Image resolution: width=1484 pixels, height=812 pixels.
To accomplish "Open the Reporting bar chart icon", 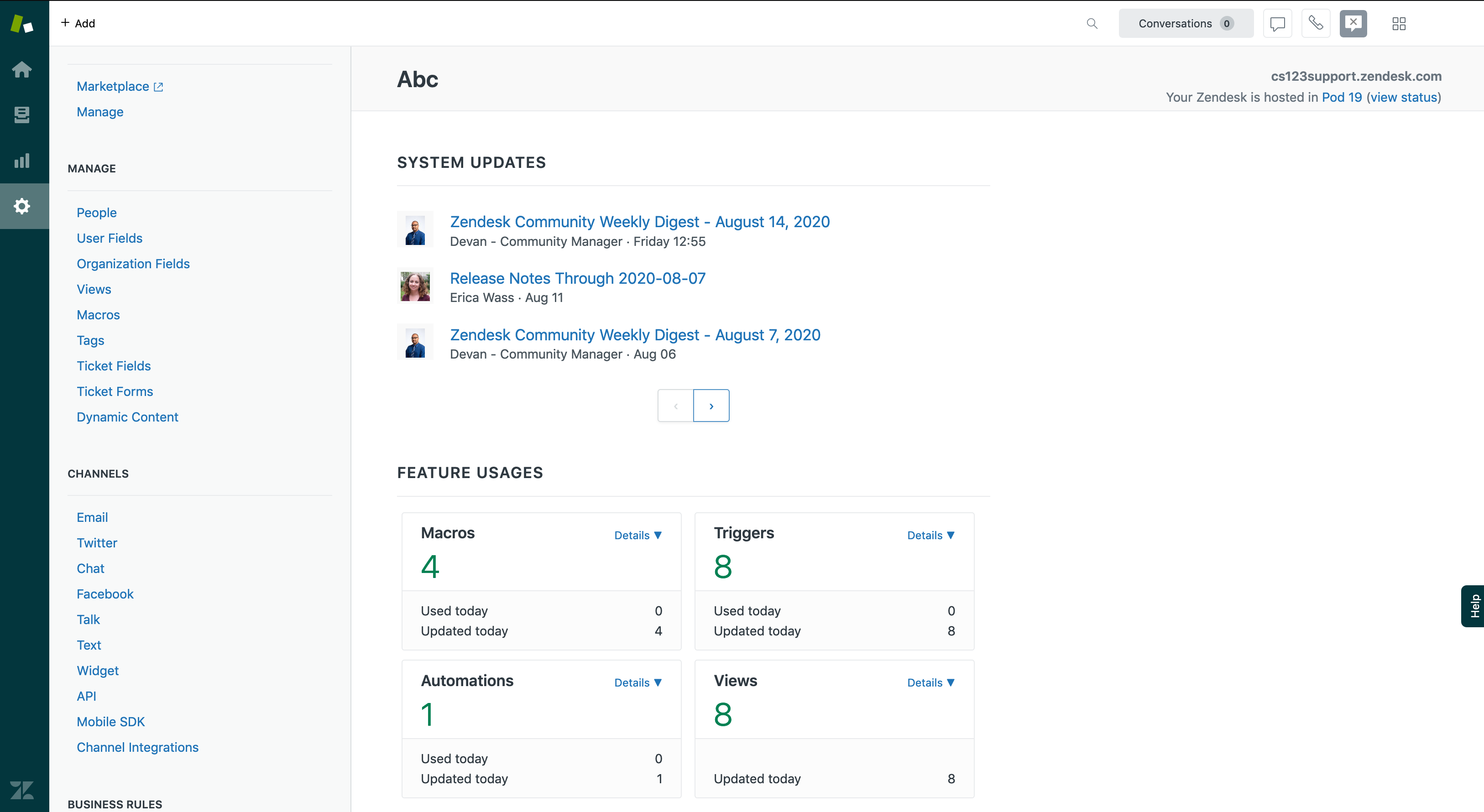I will click(x=22, y=161).
